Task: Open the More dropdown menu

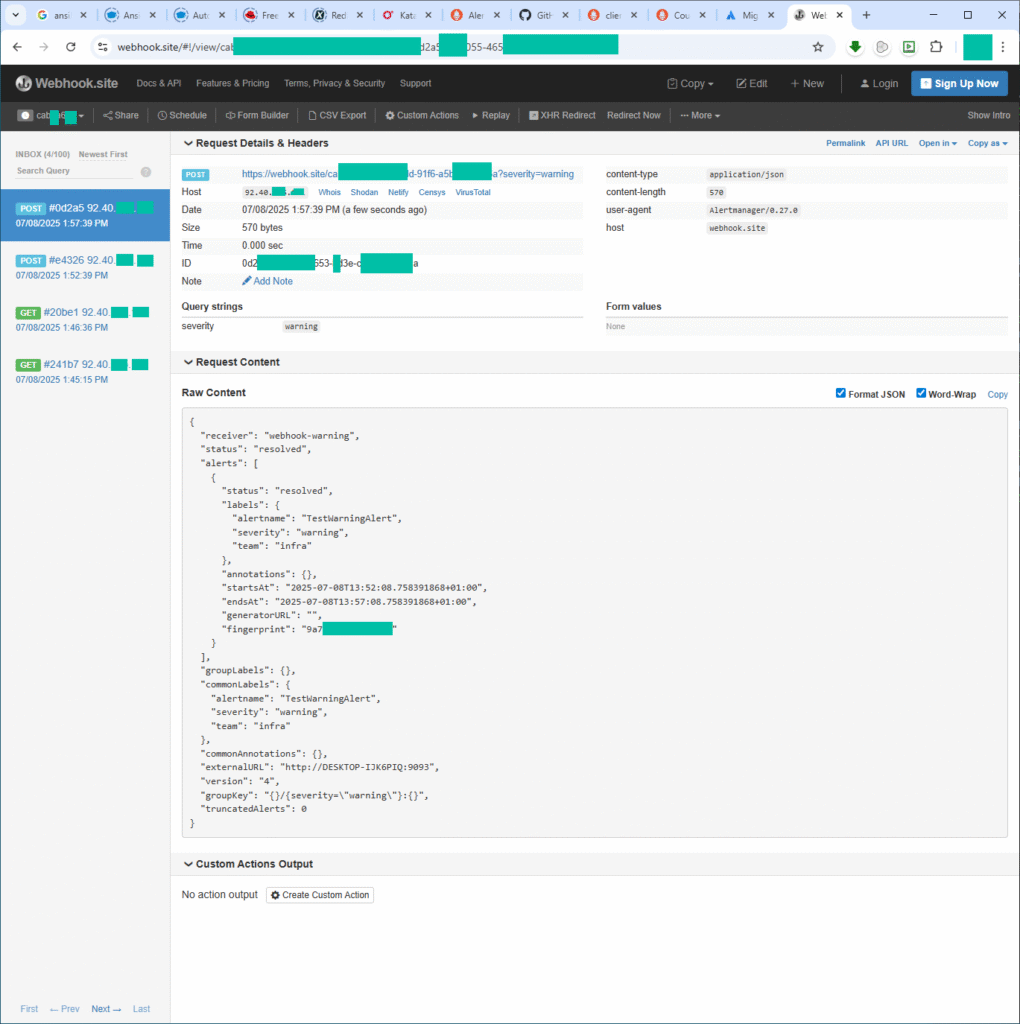Action: click(700, 116)
